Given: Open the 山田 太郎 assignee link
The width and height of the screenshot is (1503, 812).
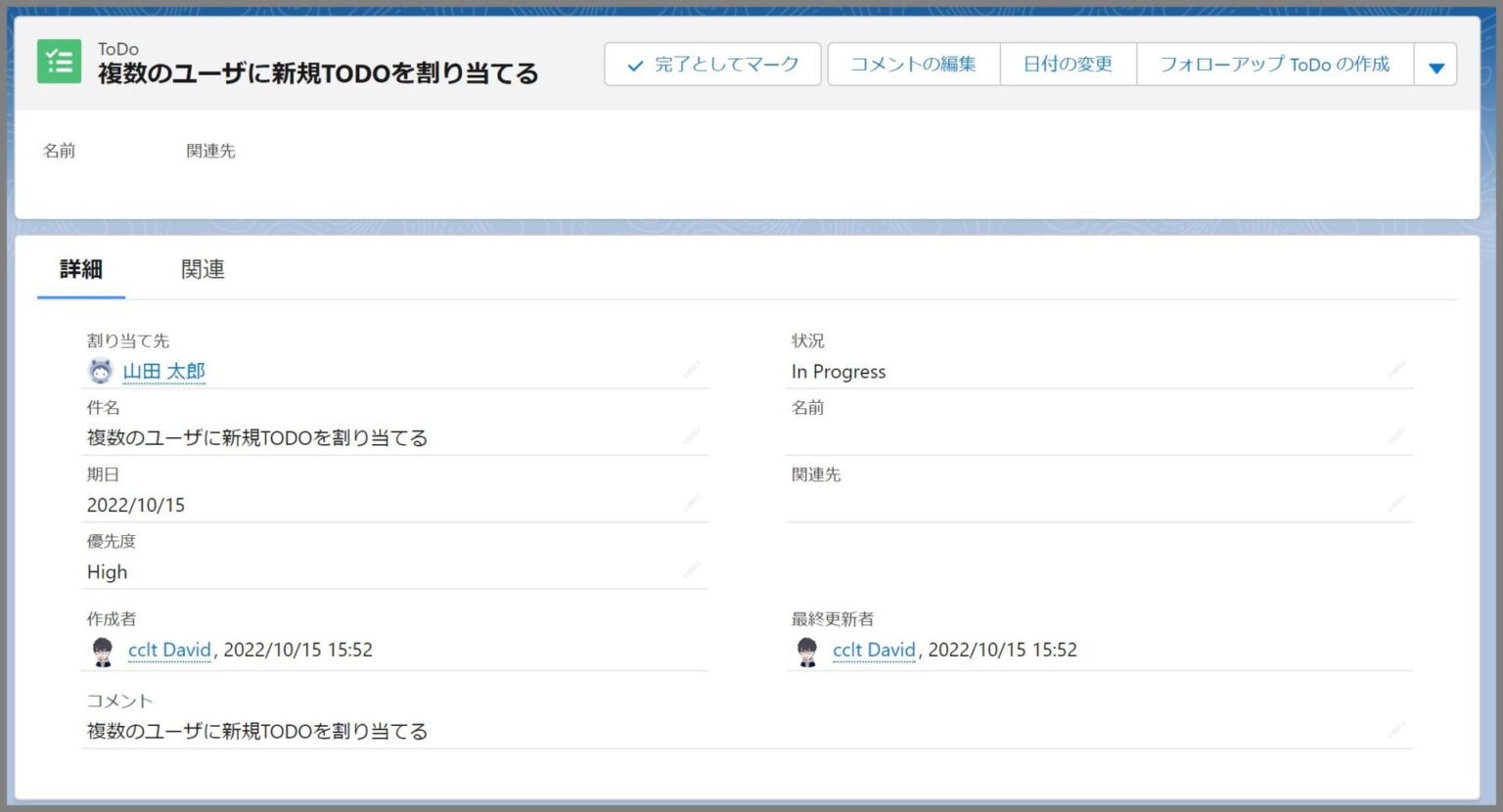Looking at the screenshot, I should [163, 372].
